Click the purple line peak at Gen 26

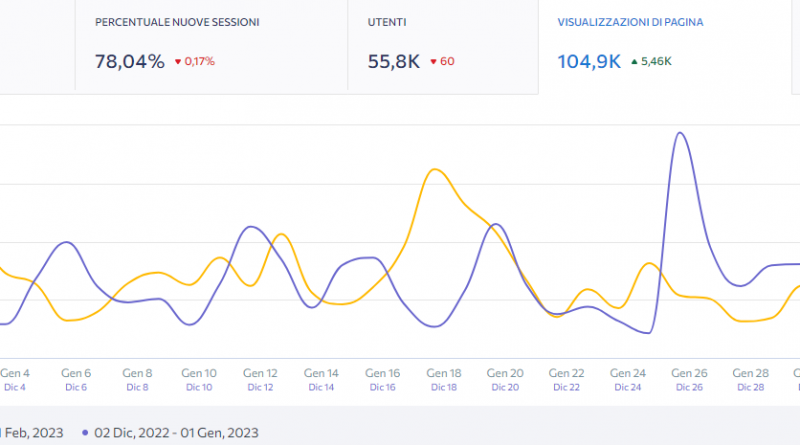coord(680,132)
